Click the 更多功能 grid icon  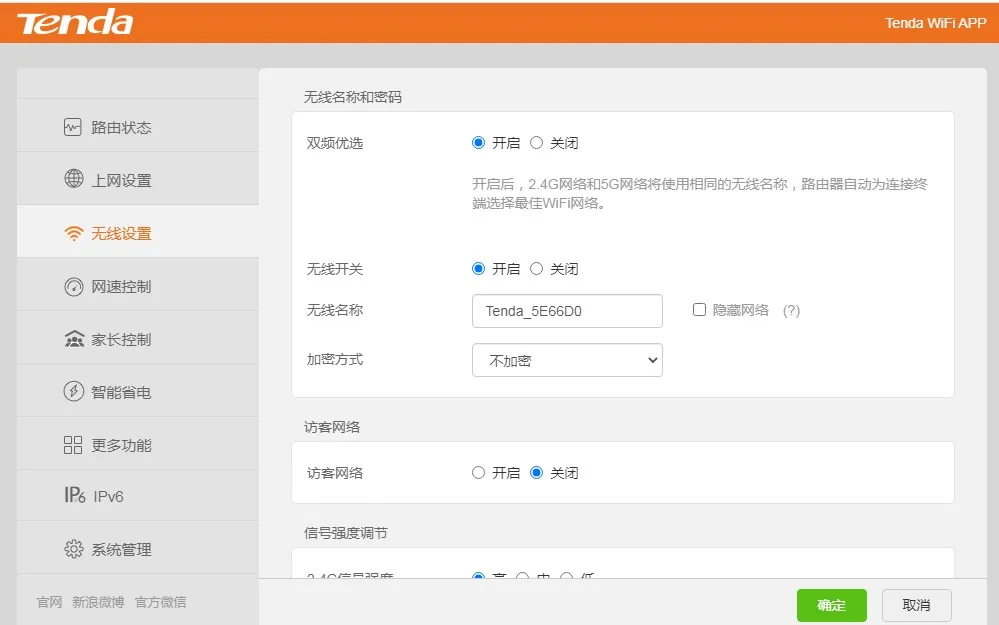tap(73, 445)
